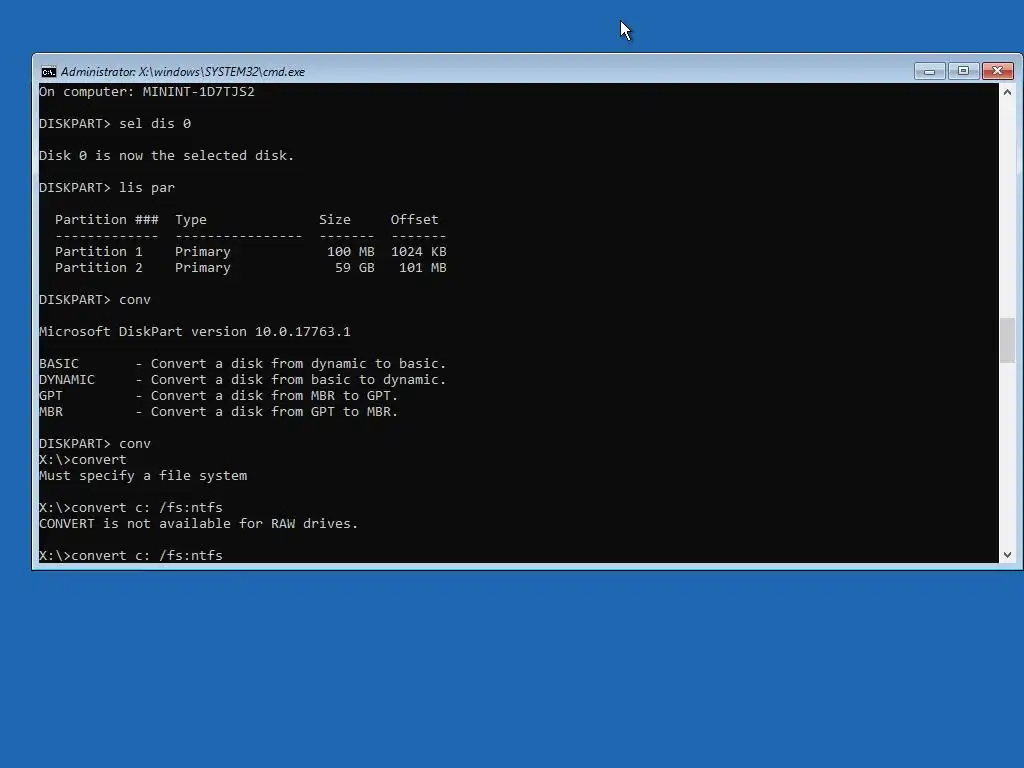Click the 'GPT' convert option line
Image resolution: width=1024 pixels, height=768 pixels.
[x=219, y=396]
